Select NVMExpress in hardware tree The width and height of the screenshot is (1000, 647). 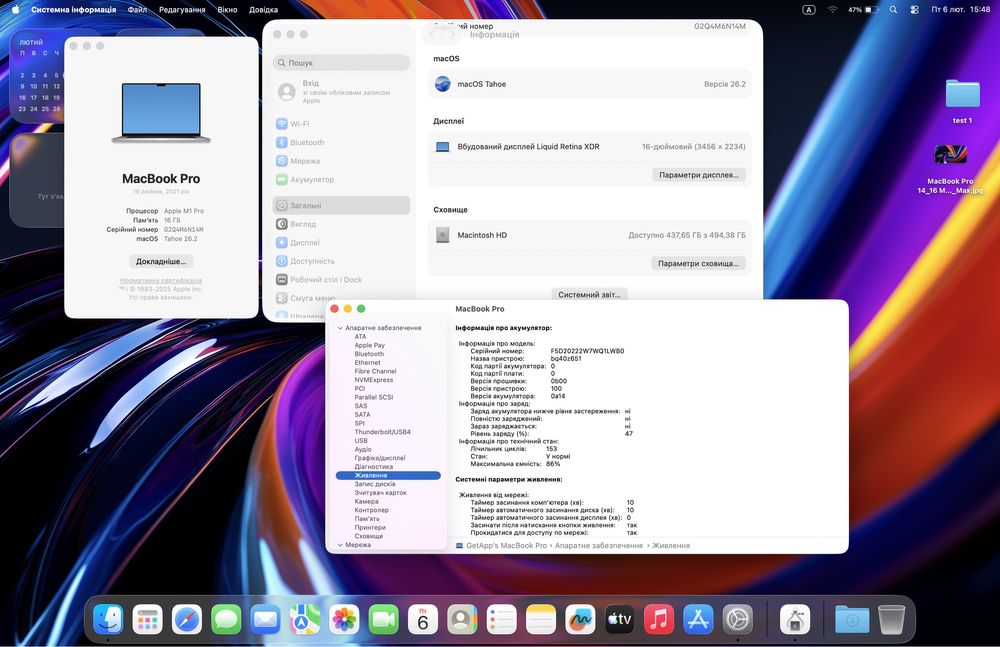[x=374, y=380]
